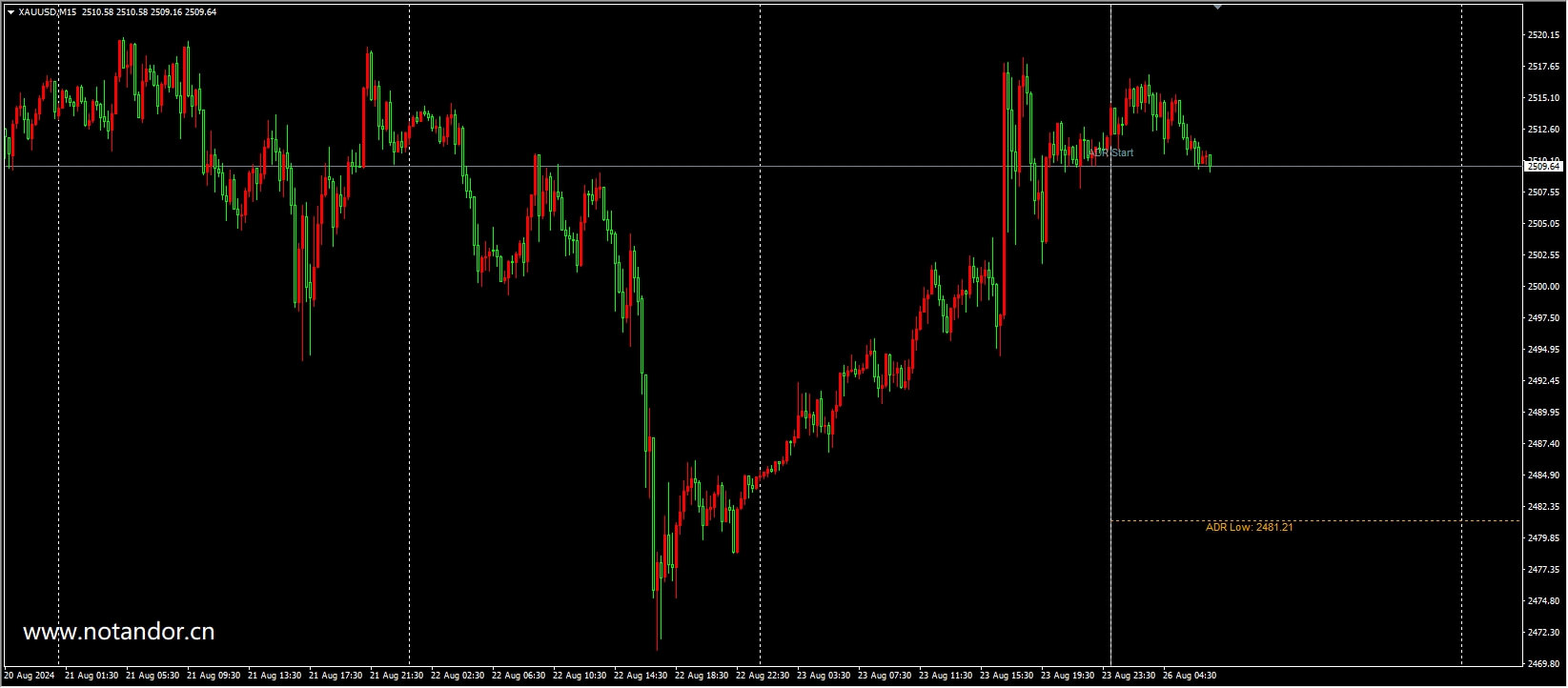
Task: Click the 21 Aug 21:30 time label
Action: click(x=397, y=676)
